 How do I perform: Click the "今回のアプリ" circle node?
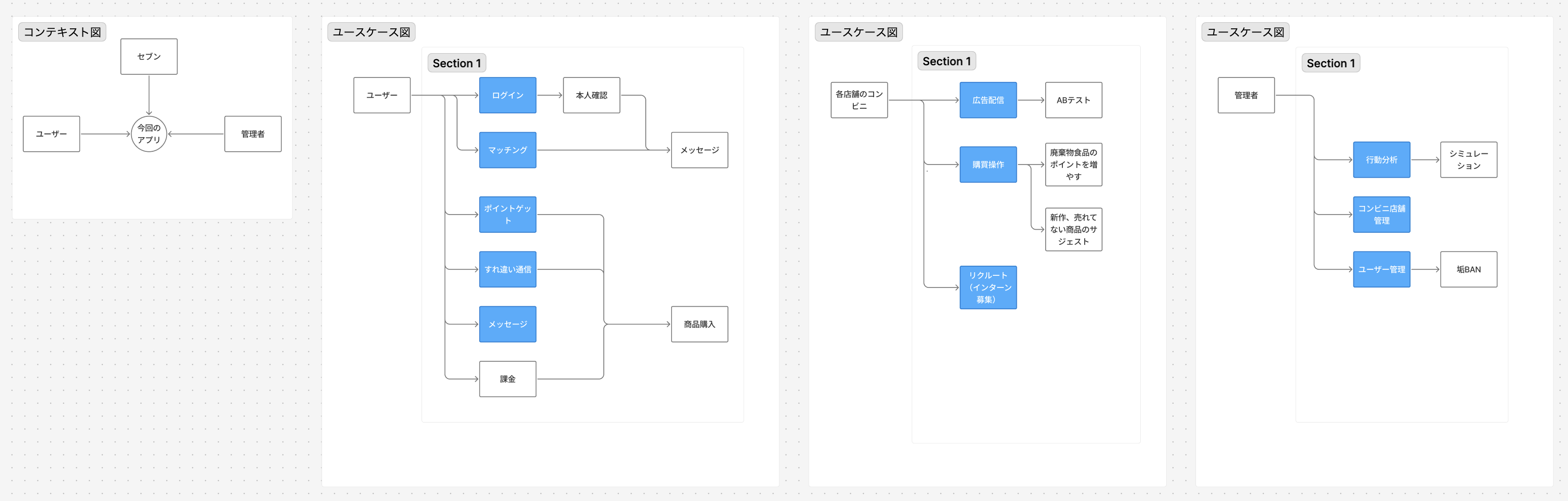click(x=148, y=134)
